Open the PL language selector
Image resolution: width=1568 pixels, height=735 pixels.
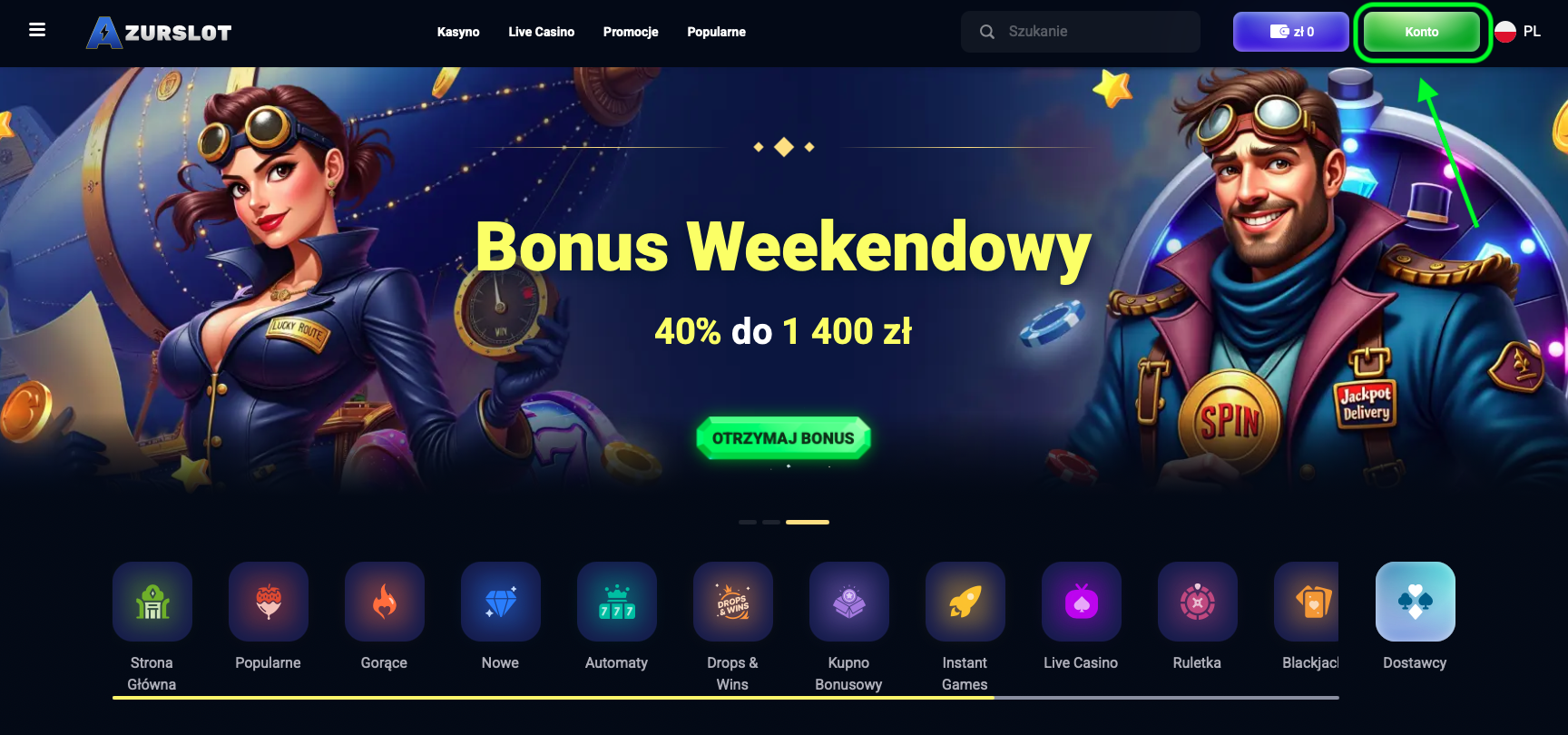[x=1518, y=32]
